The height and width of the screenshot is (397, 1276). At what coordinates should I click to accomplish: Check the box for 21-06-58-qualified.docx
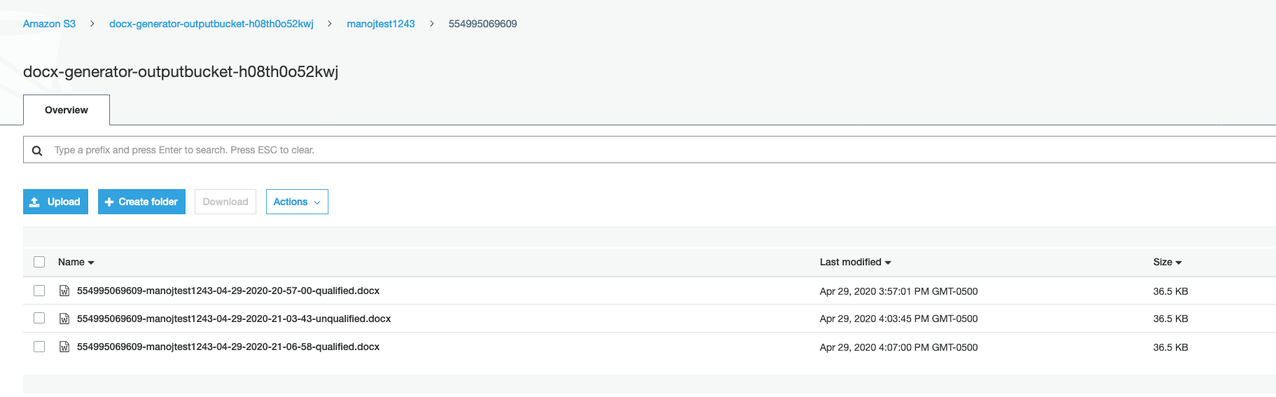pyautogui.click(x=39, y=347)
